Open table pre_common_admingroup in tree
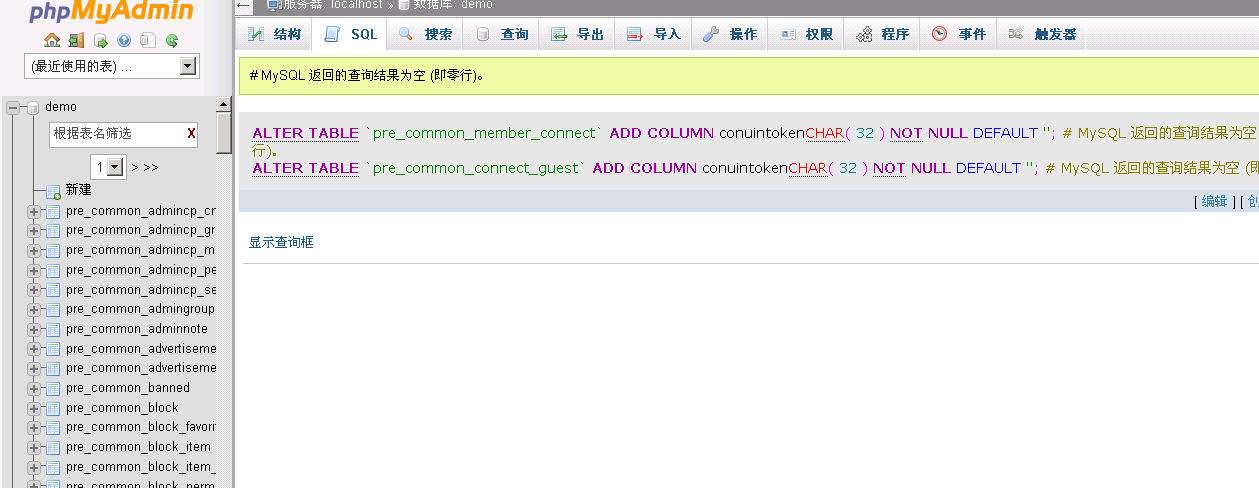The image size is (1259, 488). (140, 309)
